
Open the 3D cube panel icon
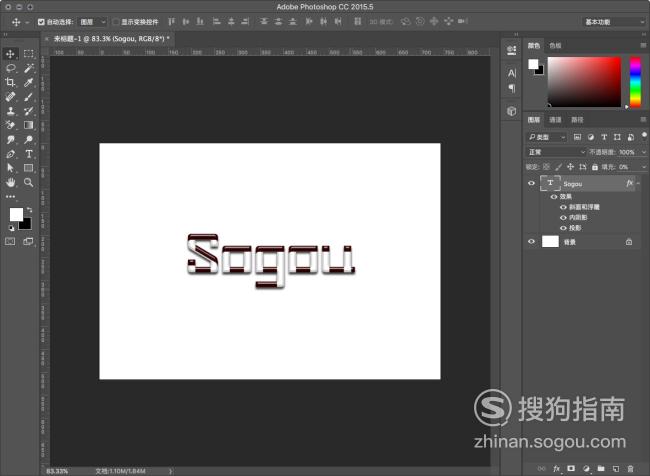(512, 111)
